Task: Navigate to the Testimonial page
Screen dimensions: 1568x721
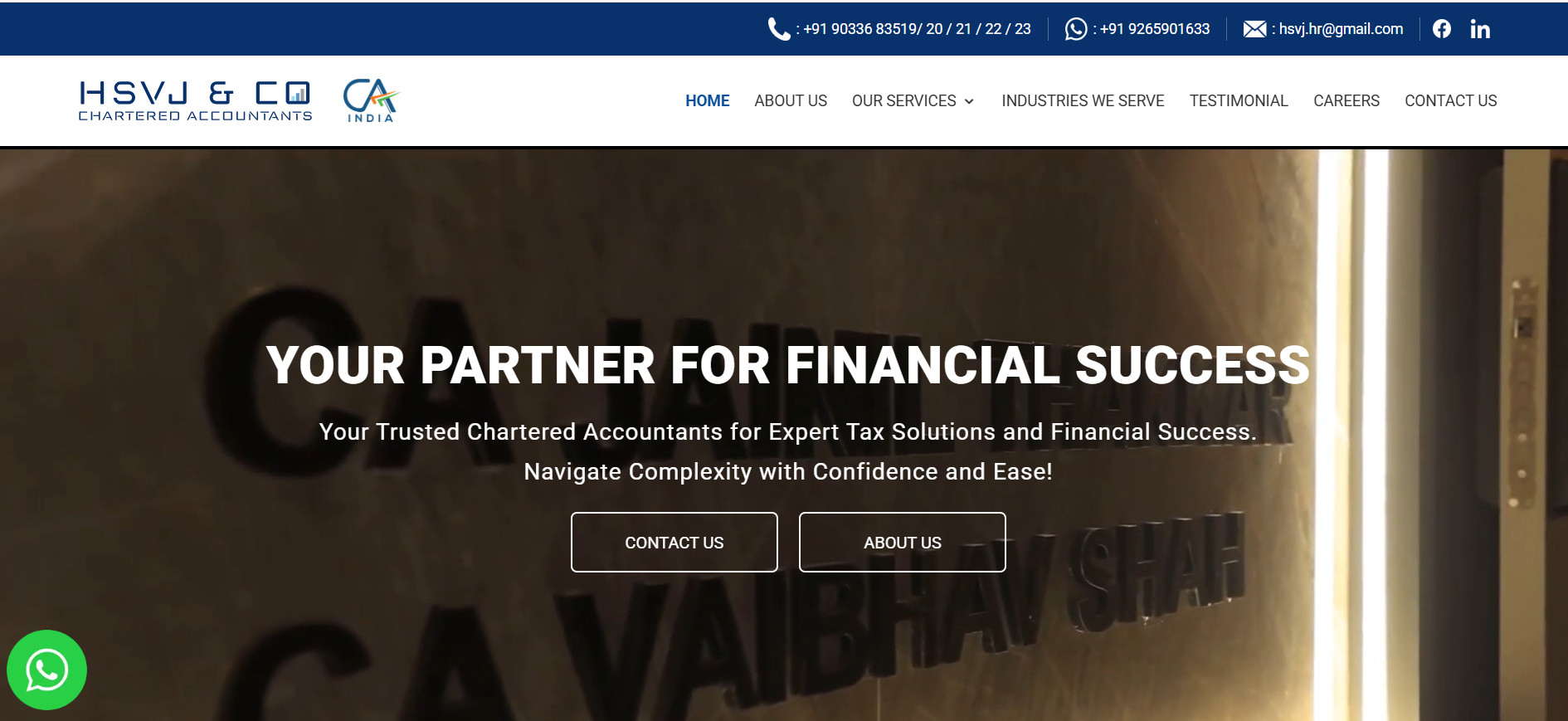Action: (1238, 100)
